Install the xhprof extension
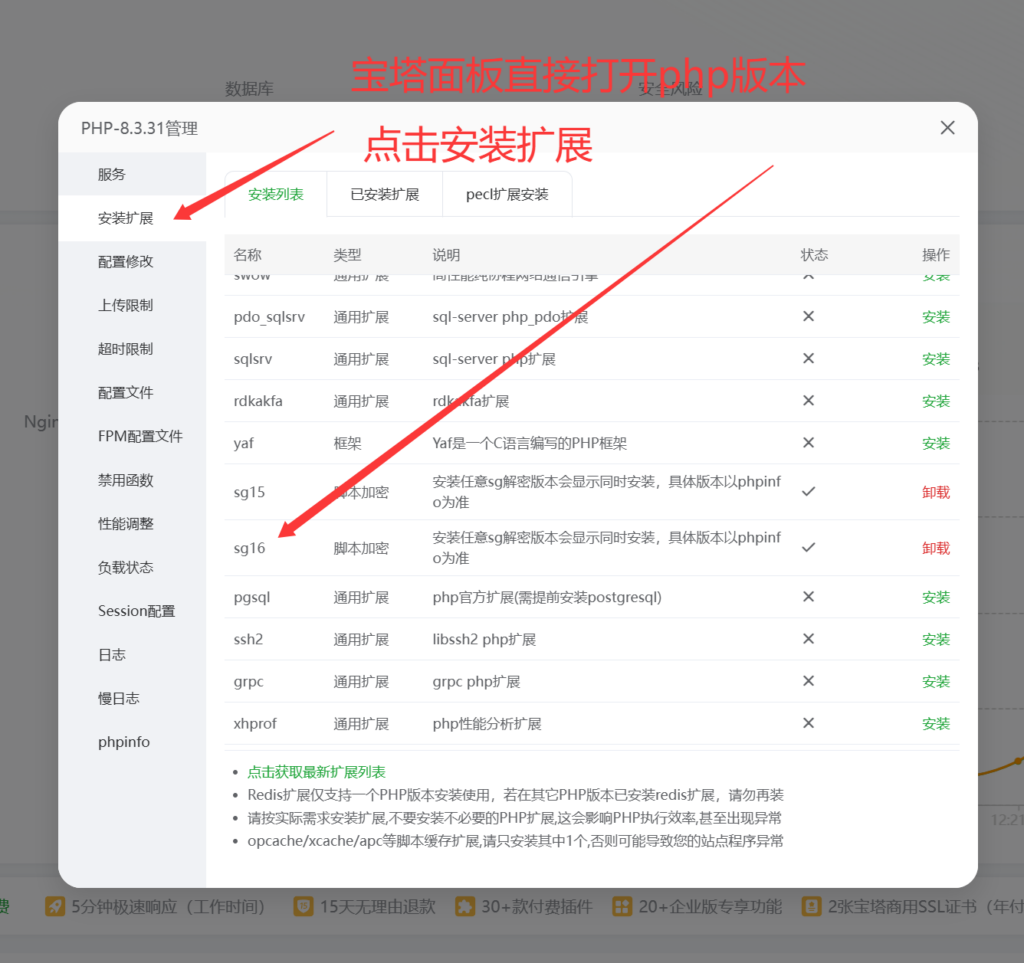The width and height of the screenshot is (1024, 963). 936,724
